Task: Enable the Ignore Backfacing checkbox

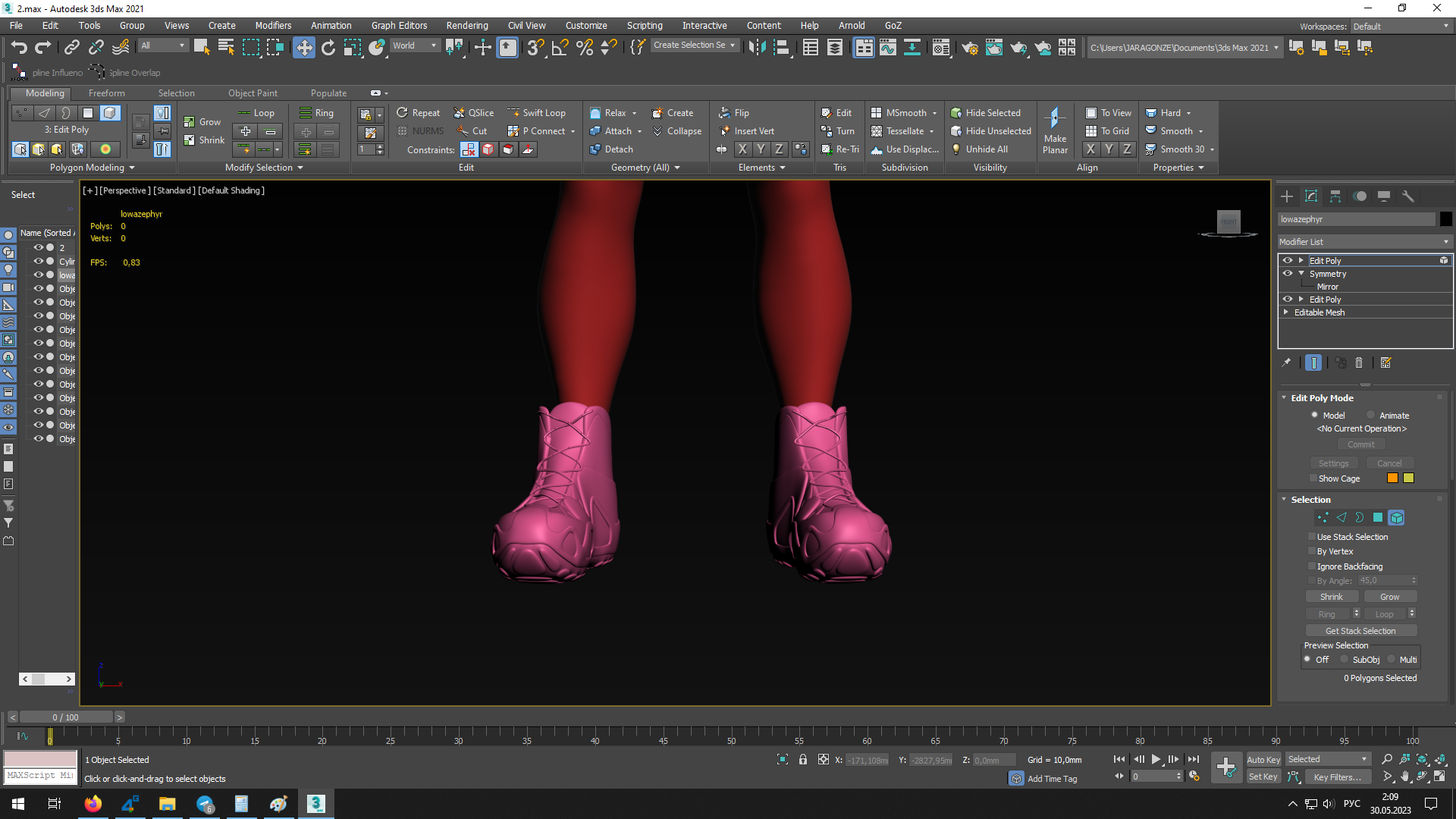Action: [1312, 566]
